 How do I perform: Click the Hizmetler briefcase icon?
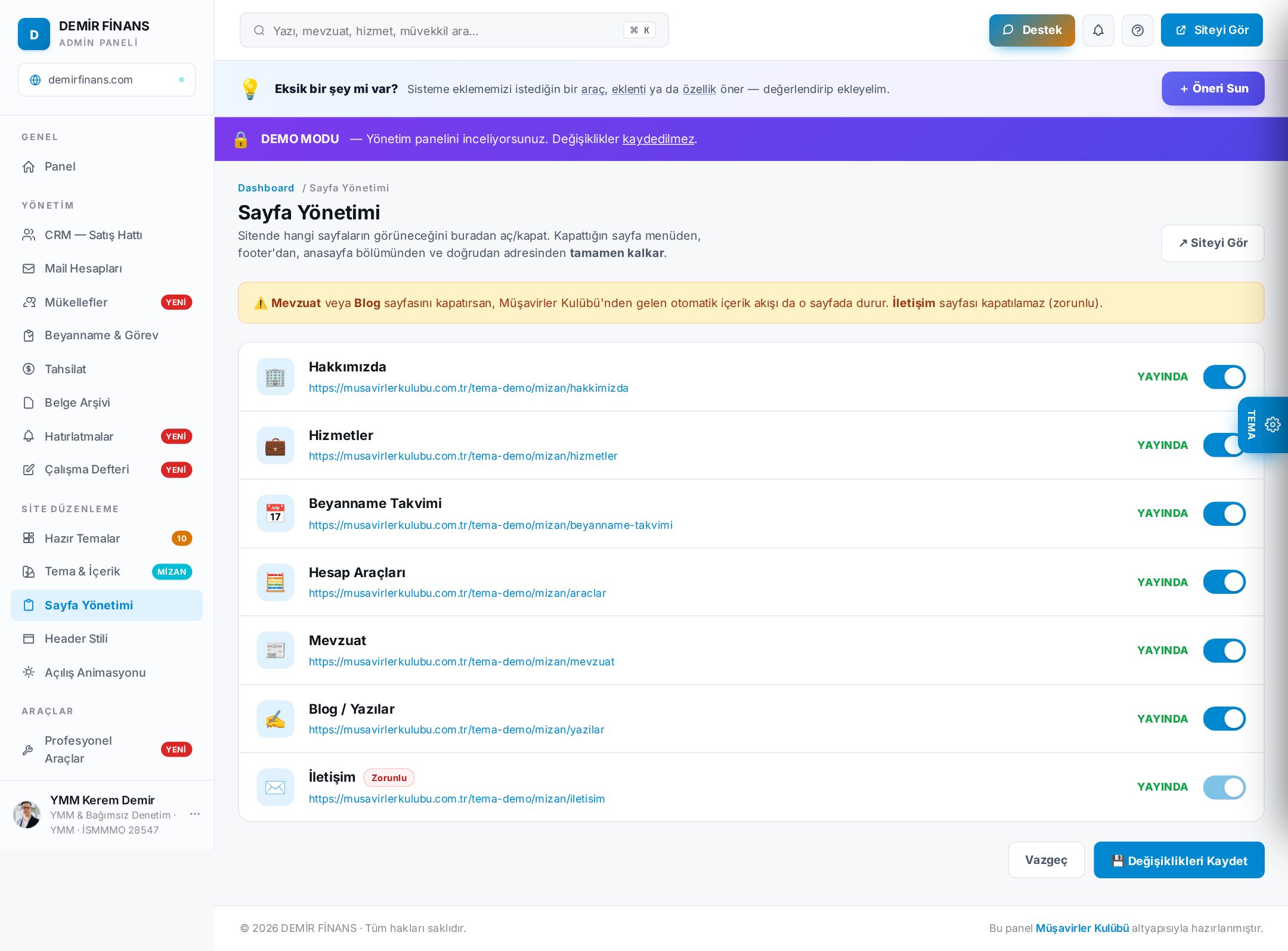(x=275, y=445)
